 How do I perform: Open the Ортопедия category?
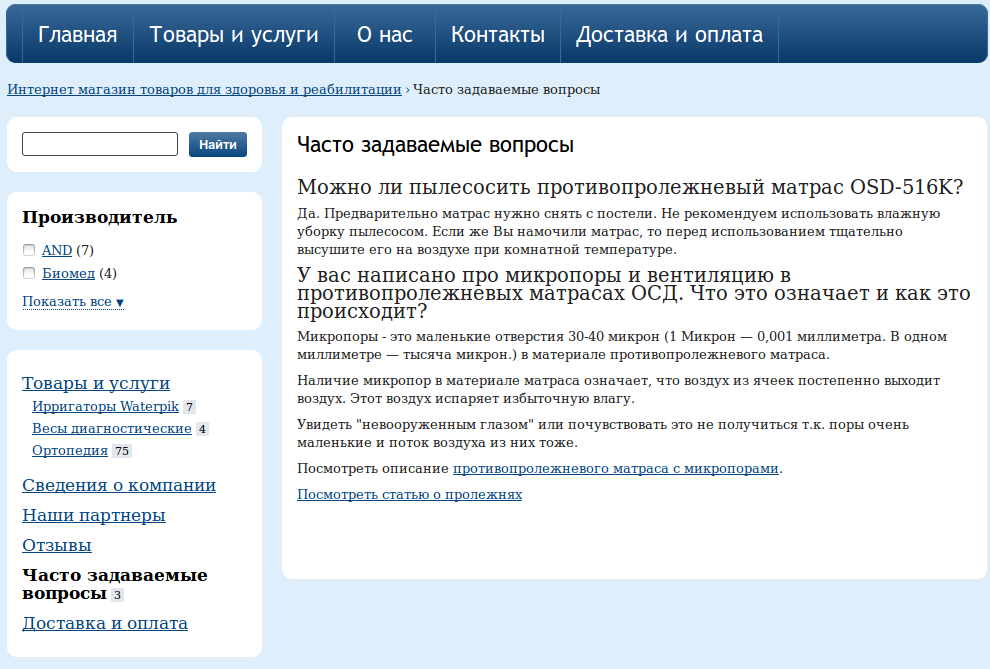[x=70, y=451]
